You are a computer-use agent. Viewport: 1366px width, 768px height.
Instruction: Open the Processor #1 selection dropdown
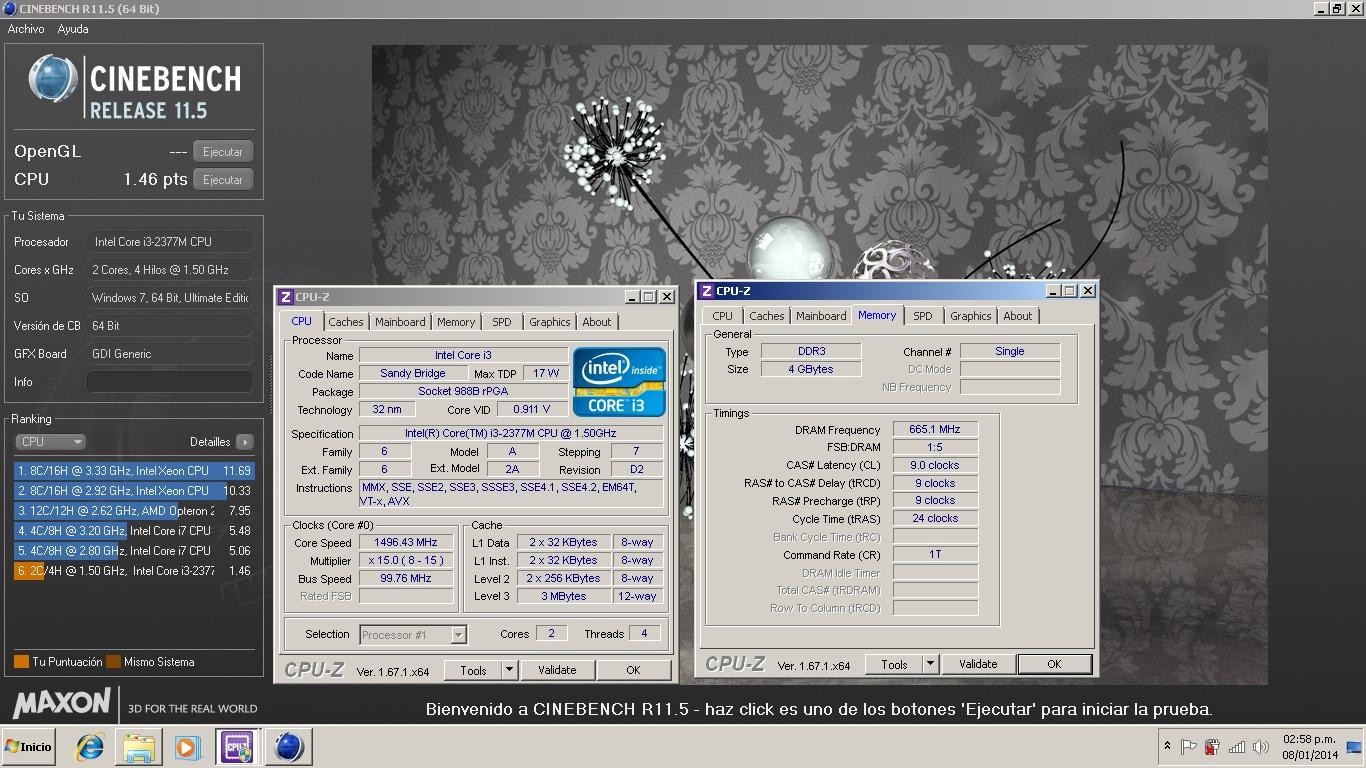click(413, 635)
